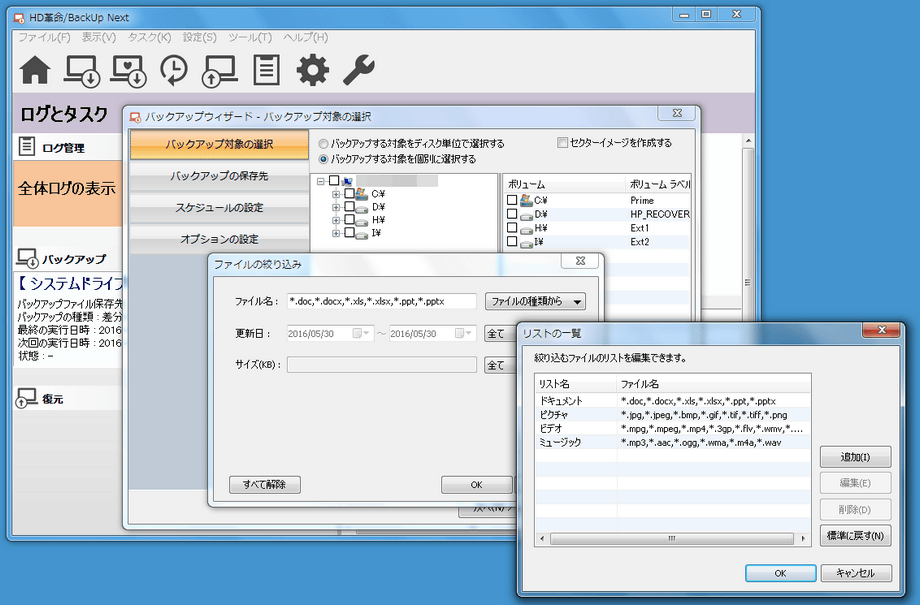Click the restore clock toolbar icon
Screen dimensions: 920x605
[x=173, y=70]
